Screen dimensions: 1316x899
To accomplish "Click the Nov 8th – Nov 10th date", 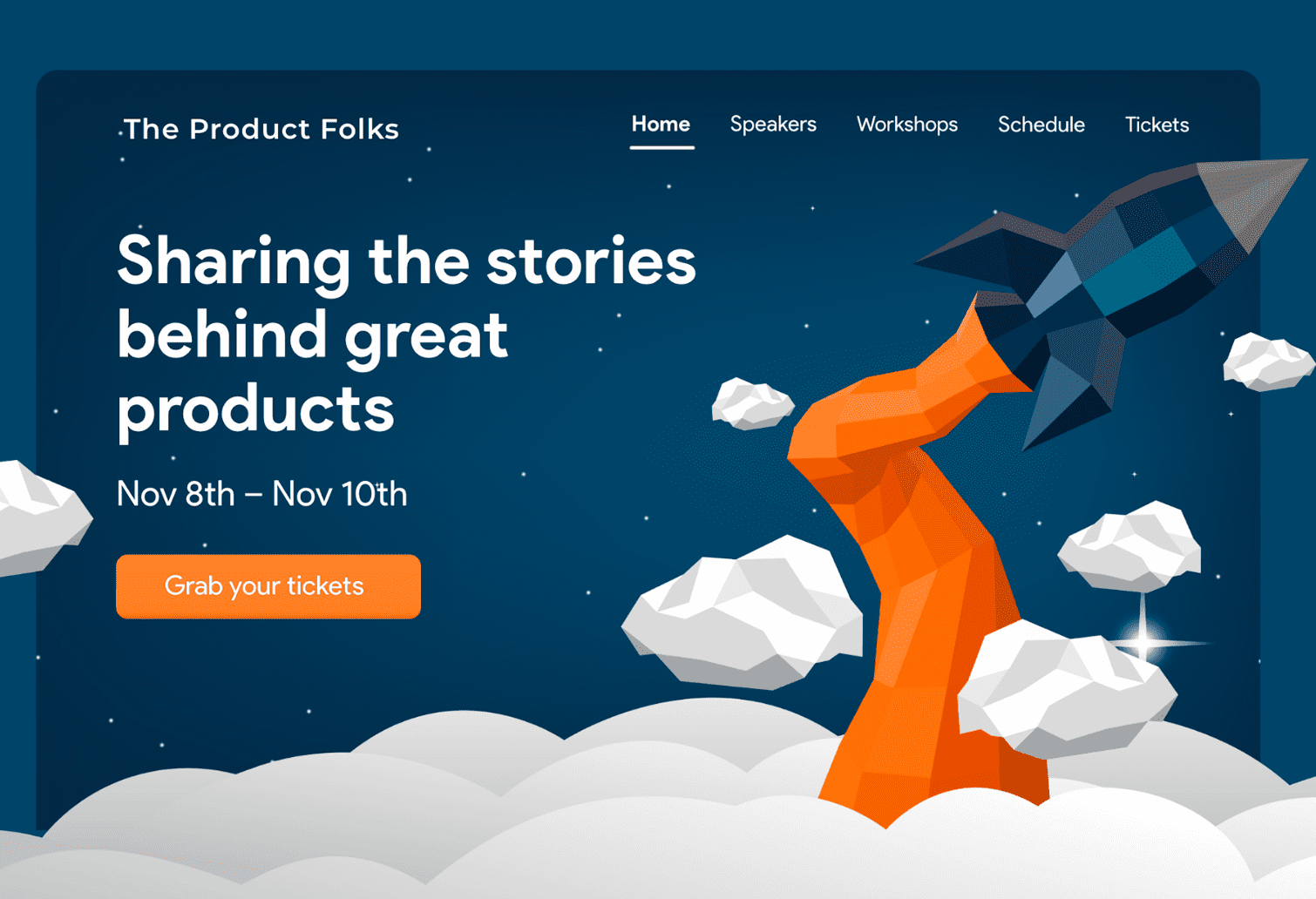I will tap(261, 494).
